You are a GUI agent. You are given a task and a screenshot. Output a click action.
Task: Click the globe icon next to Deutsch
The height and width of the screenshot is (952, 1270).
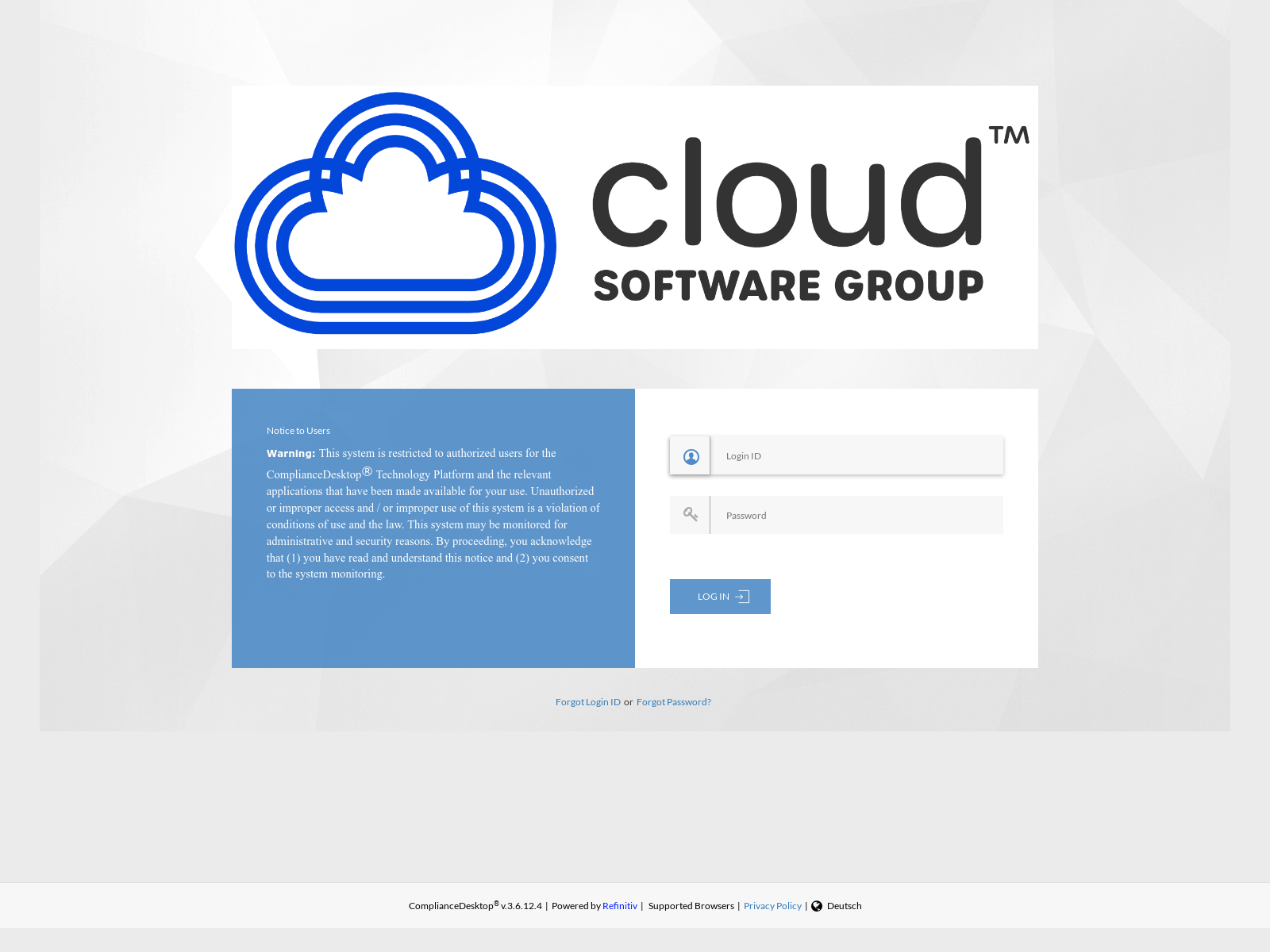point(817,906)
